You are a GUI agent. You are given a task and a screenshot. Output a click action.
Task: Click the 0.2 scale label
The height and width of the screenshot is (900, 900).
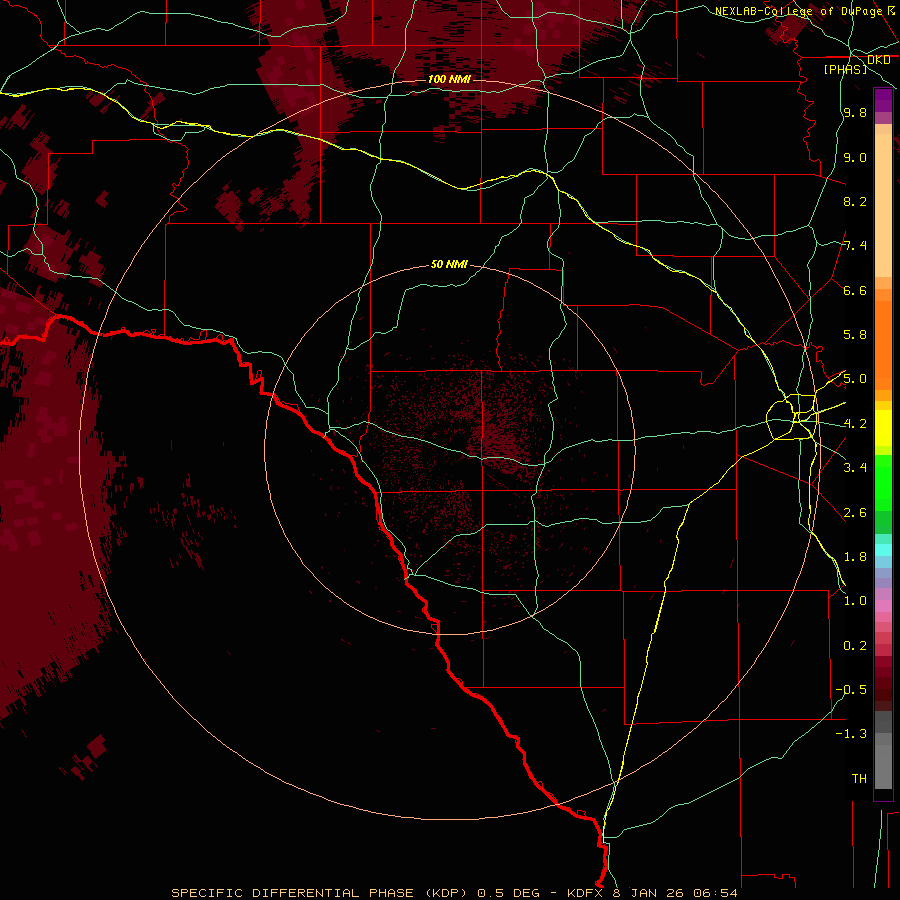coord(855,646)
